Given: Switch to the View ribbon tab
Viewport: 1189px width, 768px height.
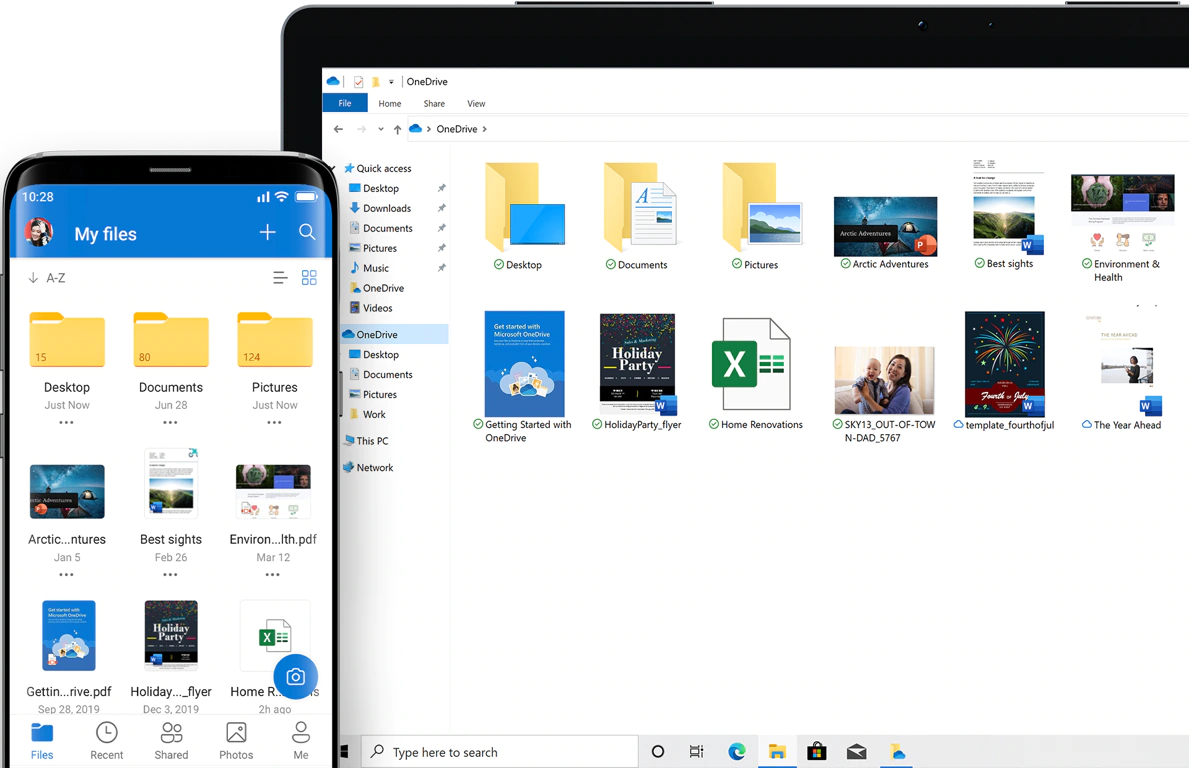Looking at the screenshot, I should pos(476,103).
